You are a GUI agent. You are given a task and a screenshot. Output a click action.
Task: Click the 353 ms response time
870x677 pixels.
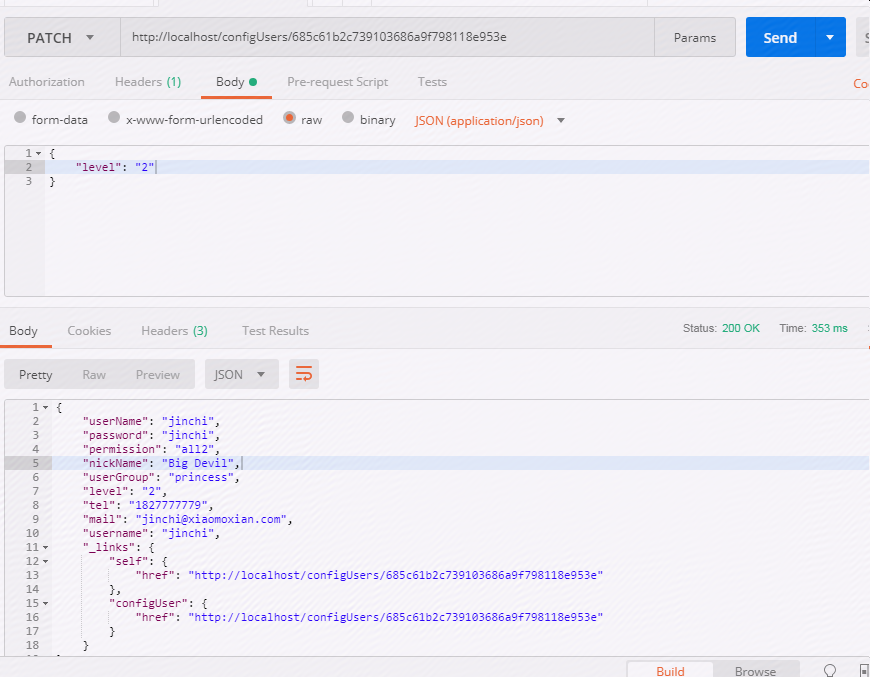pos(829,328)
